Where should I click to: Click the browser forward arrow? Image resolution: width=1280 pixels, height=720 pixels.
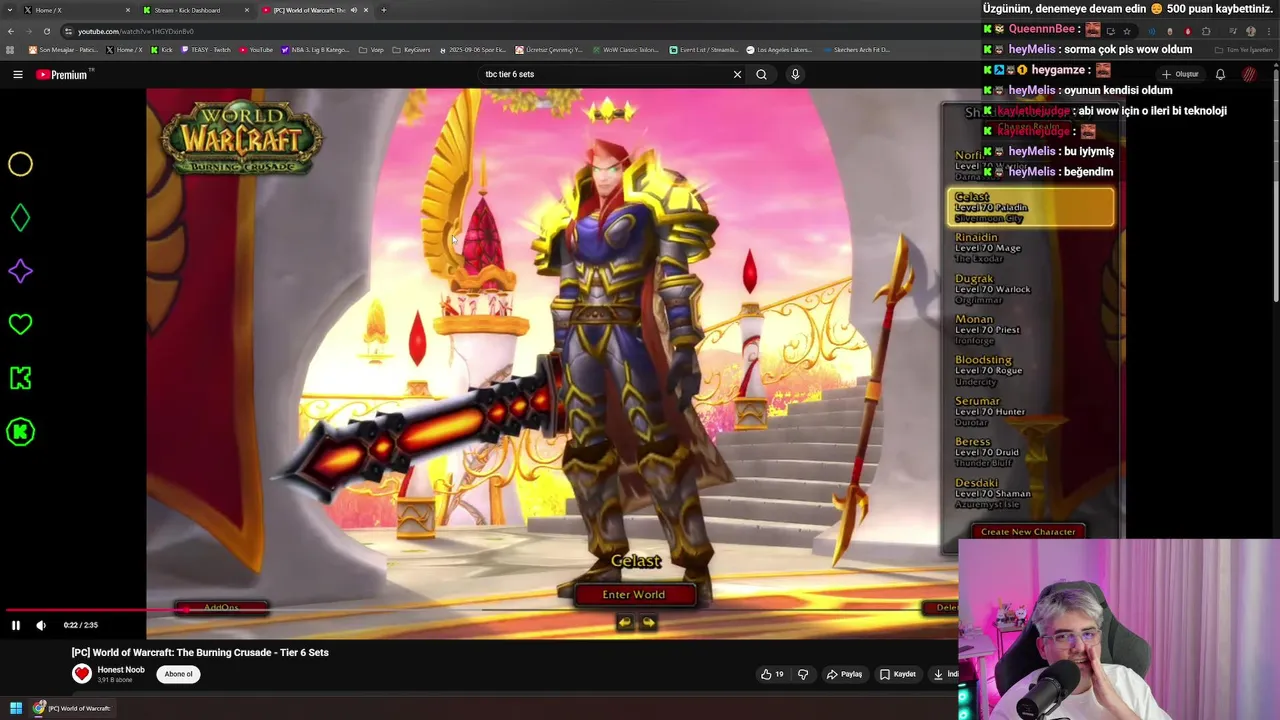click(x=28, y=31)
